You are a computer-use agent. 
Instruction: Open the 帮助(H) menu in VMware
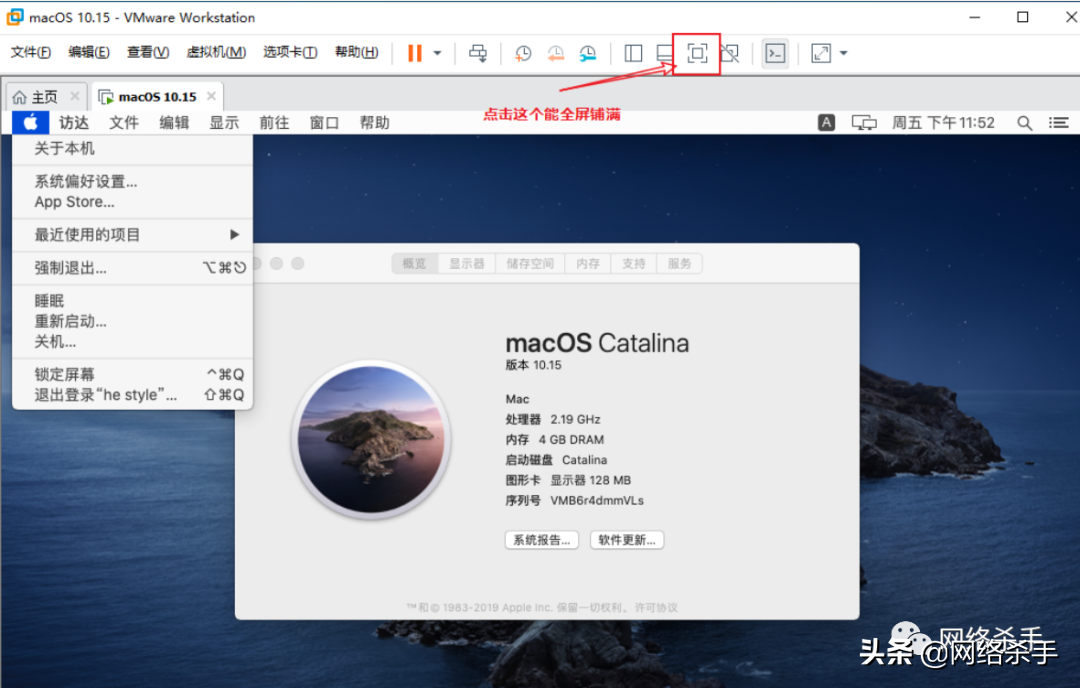pyautogui.click(x=356, y=52)
